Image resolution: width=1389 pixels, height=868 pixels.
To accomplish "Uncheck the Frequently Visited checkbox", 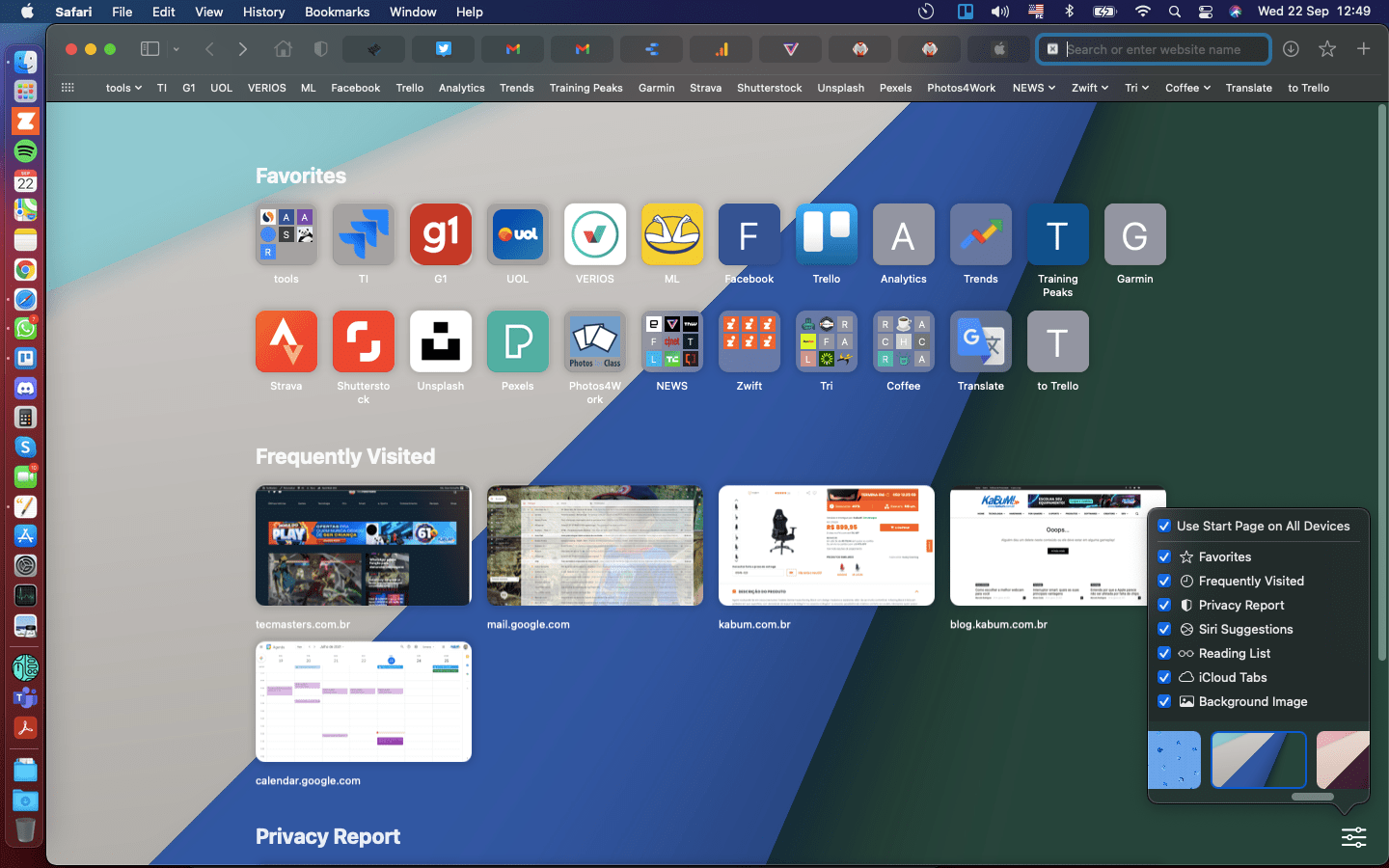I will tap(1164, 581).
